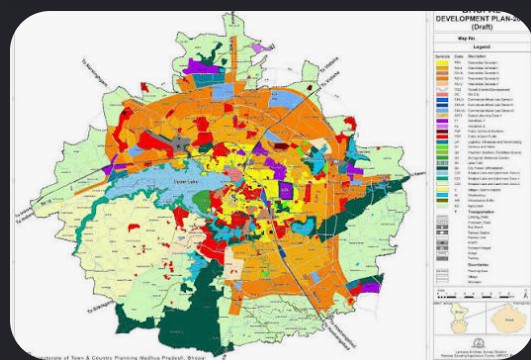Click the dark maroon legend color swatch
Viewport: 531px width, 360px height.
click(x=442, y=131)
